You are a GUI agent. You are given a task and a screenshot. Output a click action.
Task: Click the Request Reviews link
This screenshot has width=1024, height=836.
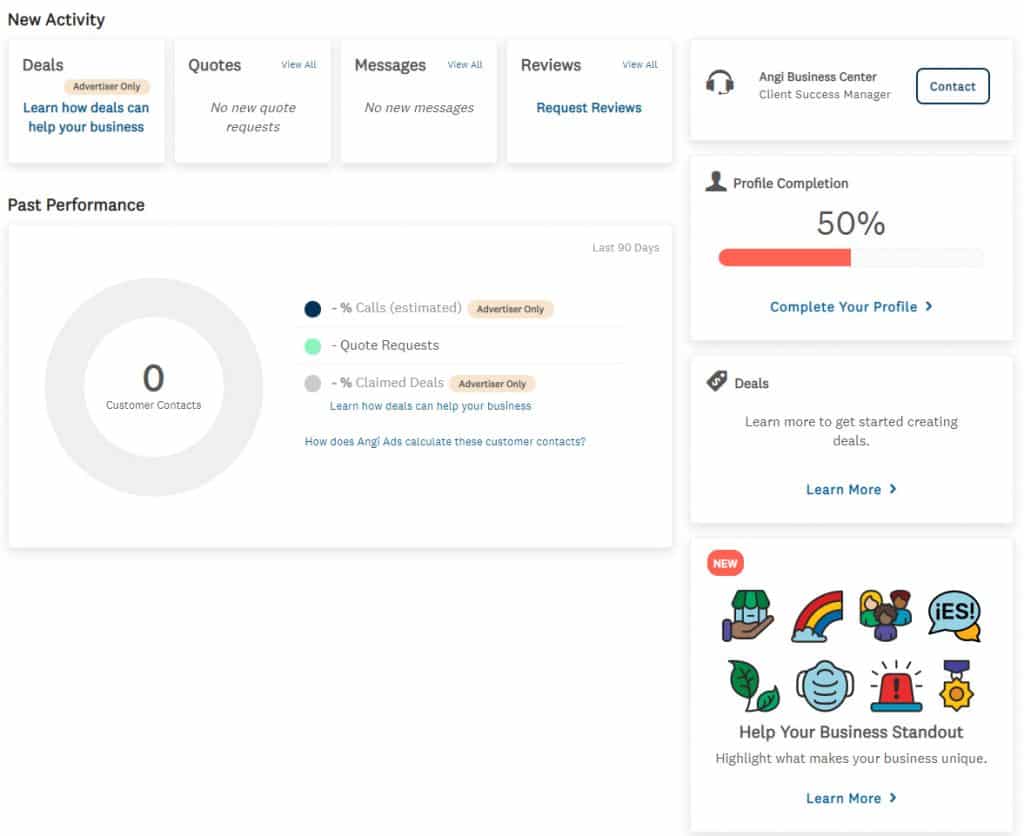589,108
